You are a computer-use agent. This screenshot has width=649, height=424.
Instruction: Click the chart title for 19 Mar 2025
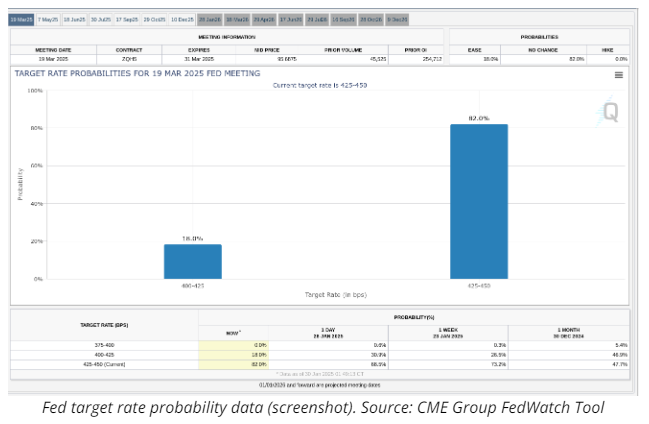[x=137, y=73]
